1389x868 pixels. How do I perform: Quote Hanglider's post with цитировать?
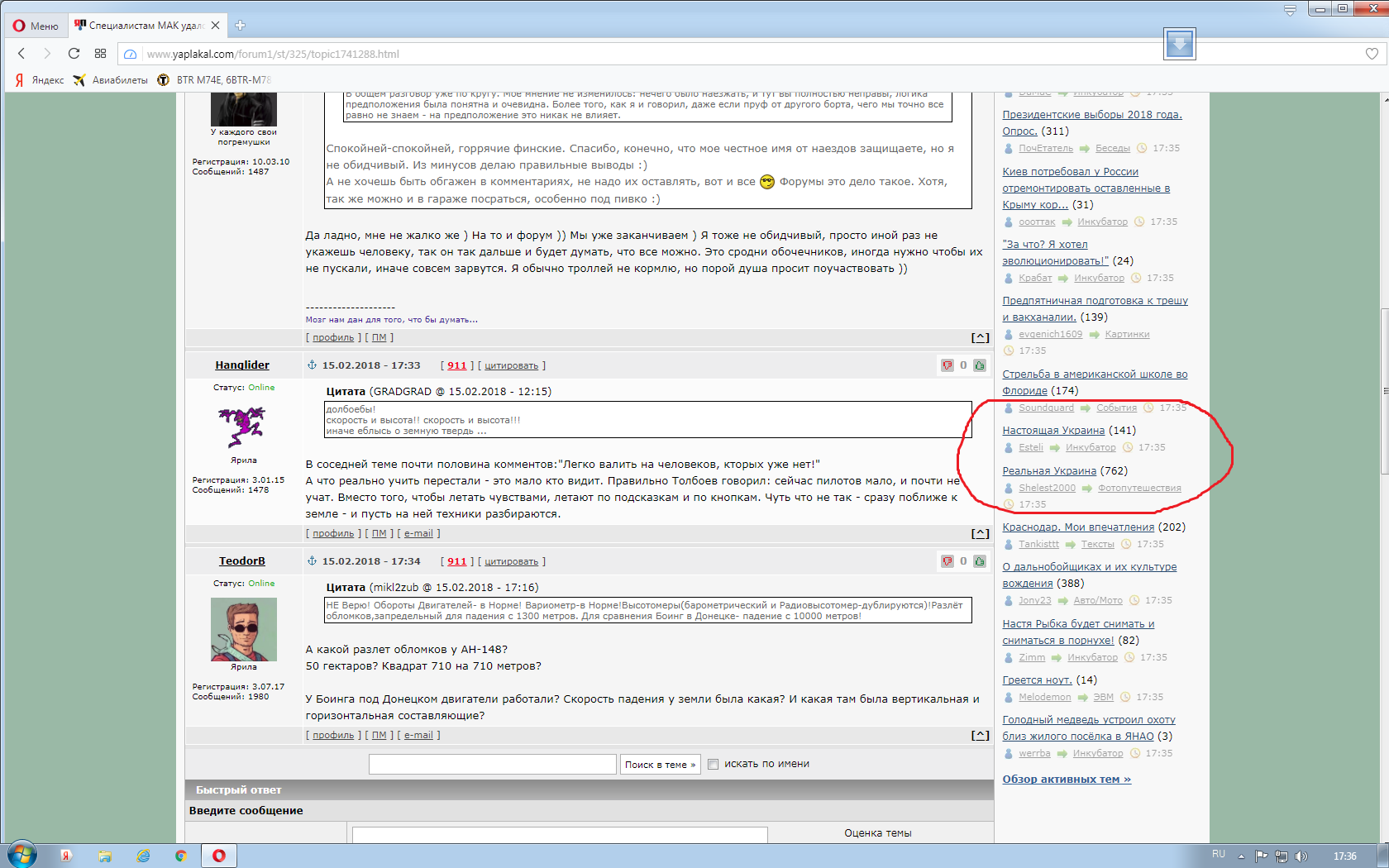tap(511, 365)
